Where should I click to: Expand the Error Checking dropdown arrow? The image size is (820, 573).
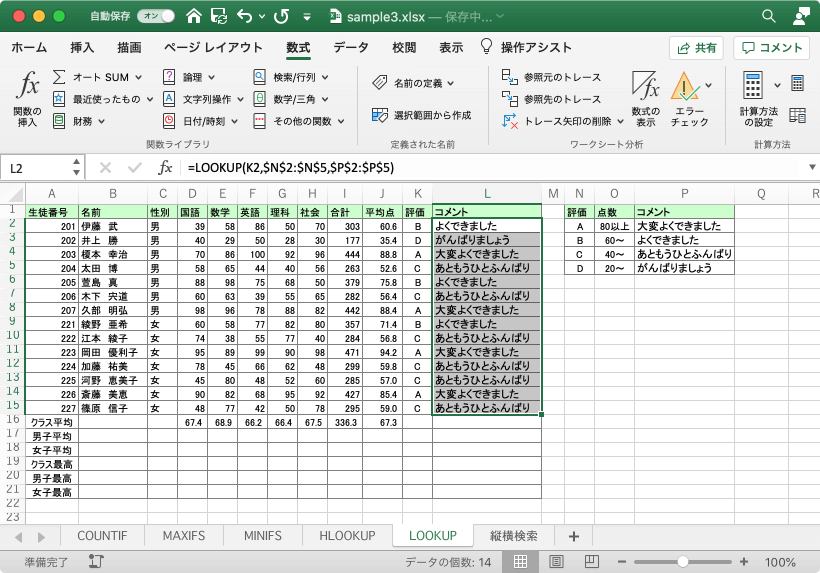[x=709, y=85]
